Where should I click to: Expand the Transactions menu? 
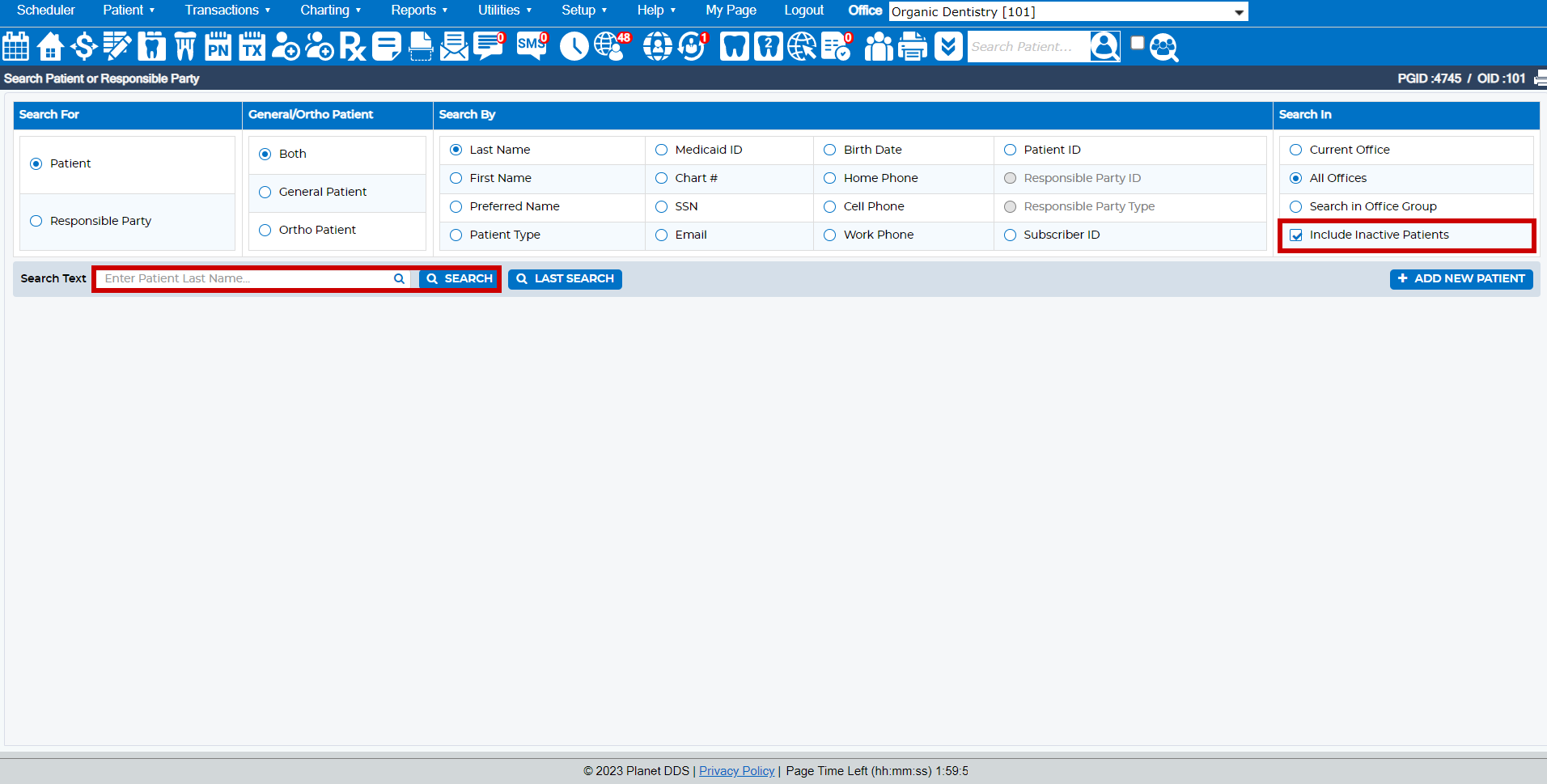click(x=227, y=10)
